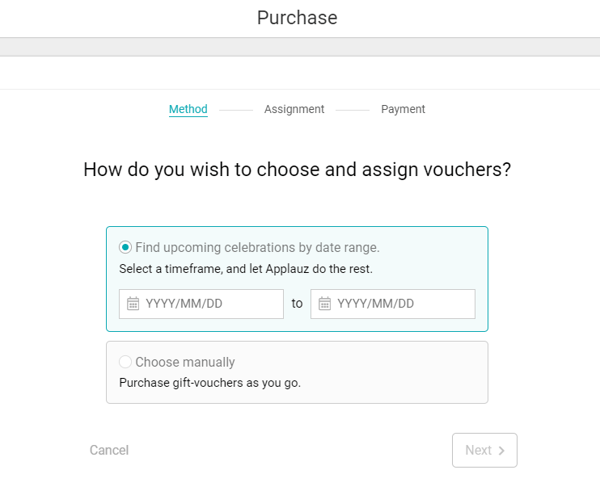Screen dimensions: 600x491
Task: Open the Payment step tab
Action: (403, 109)
